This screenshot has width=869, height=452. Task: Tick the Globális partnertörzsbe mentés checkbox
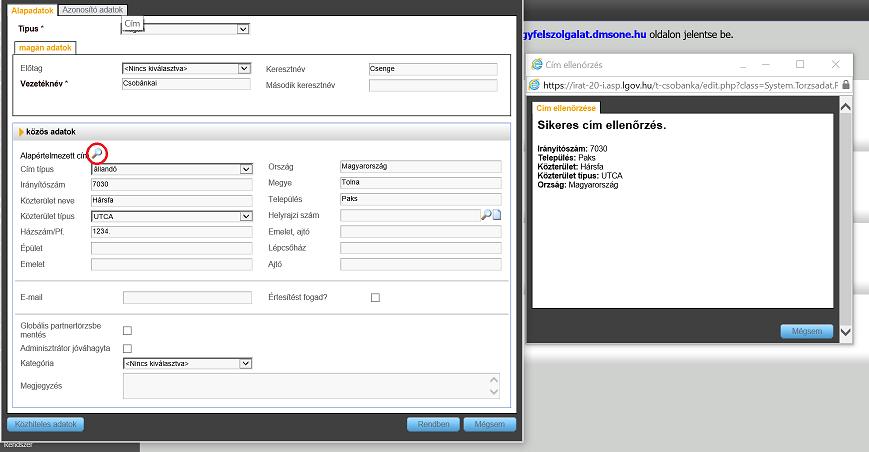tap(127, 331)
